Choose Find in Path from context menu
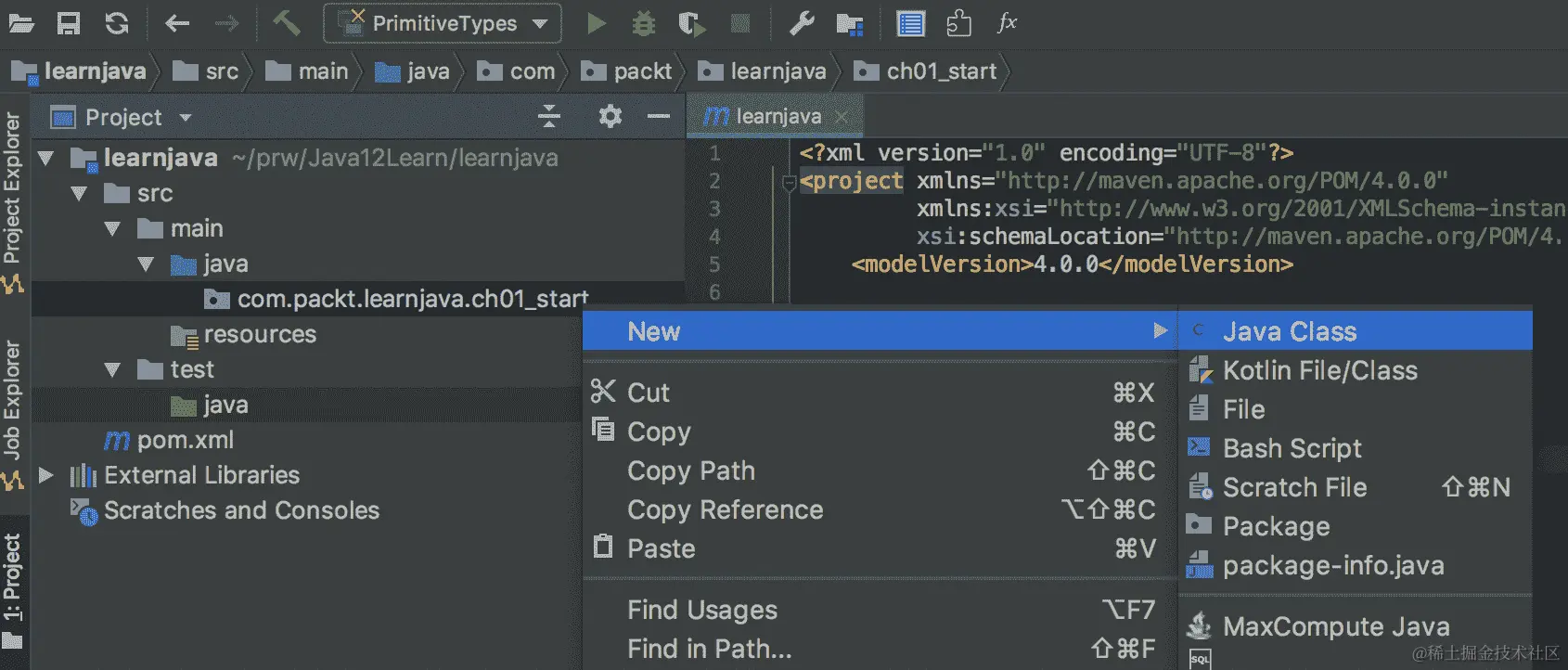Image resolution: width=1568 pixels, height=670 pixels. pyautogui.click(x=880, y=649)
